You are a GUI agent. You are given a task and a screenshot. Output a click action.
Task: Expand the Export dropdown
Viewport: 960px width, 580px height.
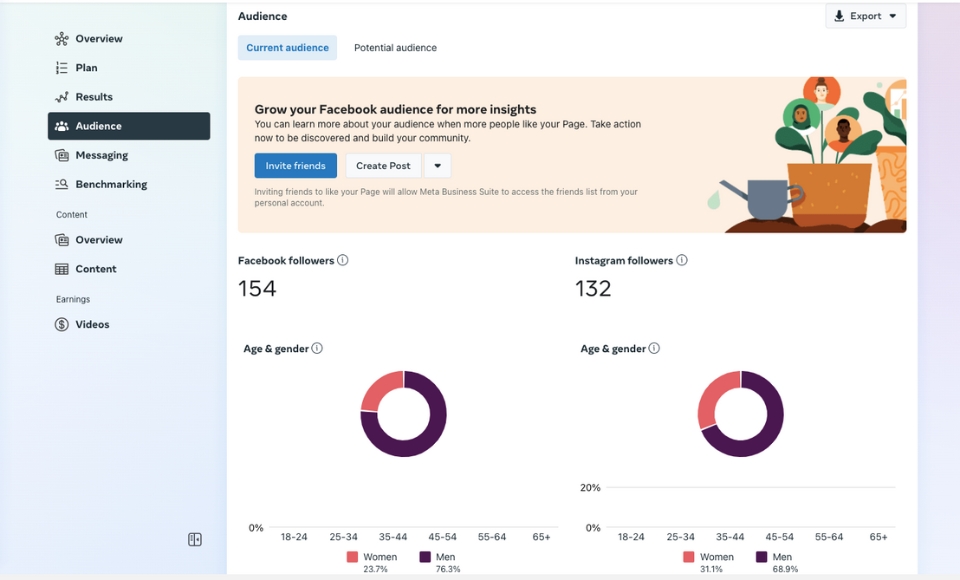pos(891,15)
